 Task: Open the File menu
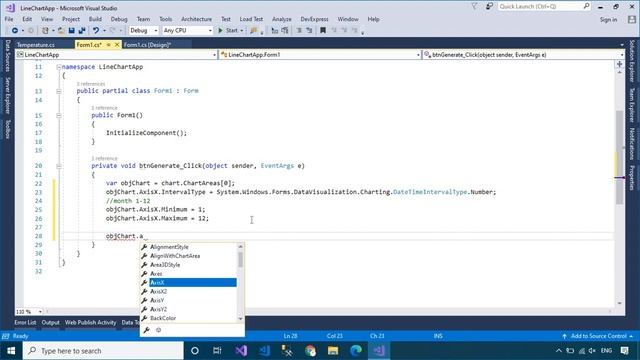pos(9,19)
